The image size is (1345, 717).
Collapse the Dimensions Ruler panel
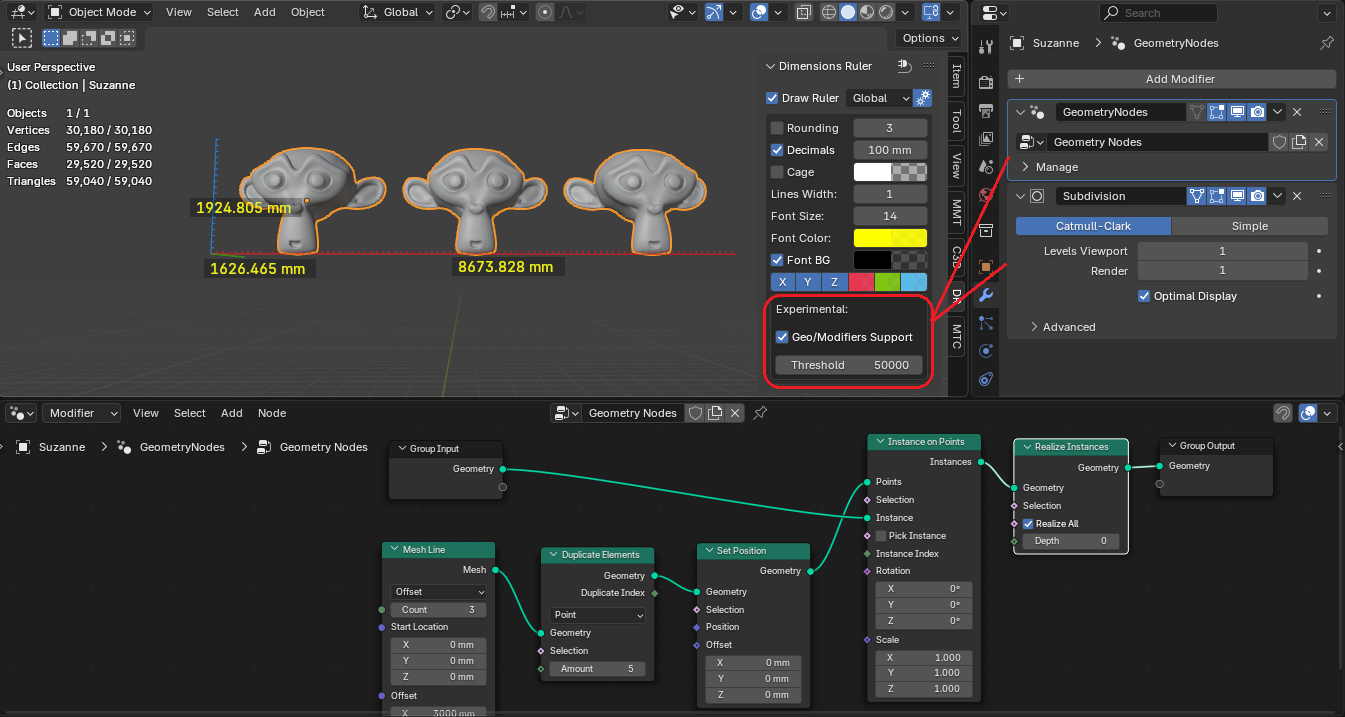click(x=771, y=66)
